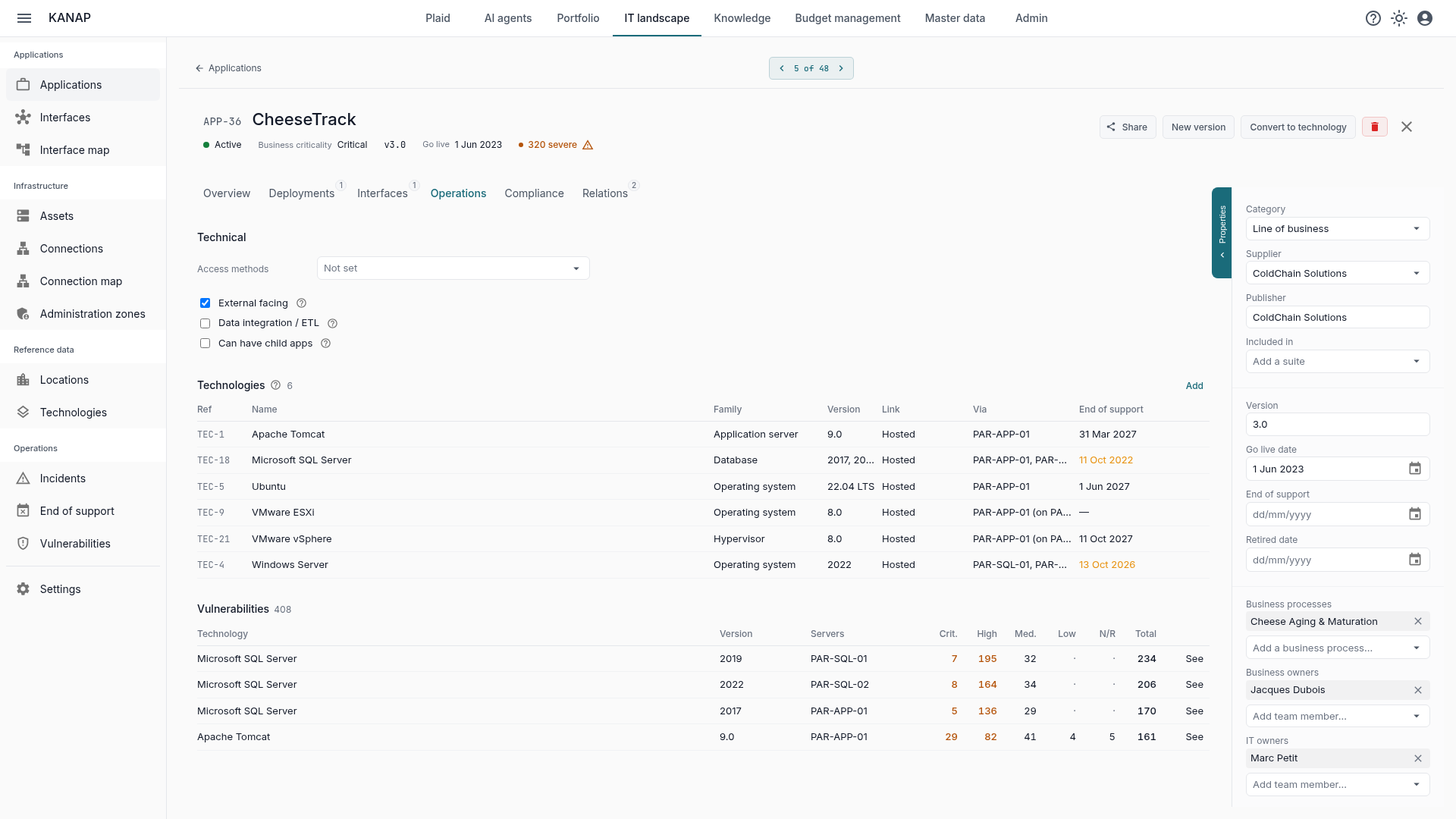Open the Category dropdown
1456x819 pixels.
tap(1338, 229)
